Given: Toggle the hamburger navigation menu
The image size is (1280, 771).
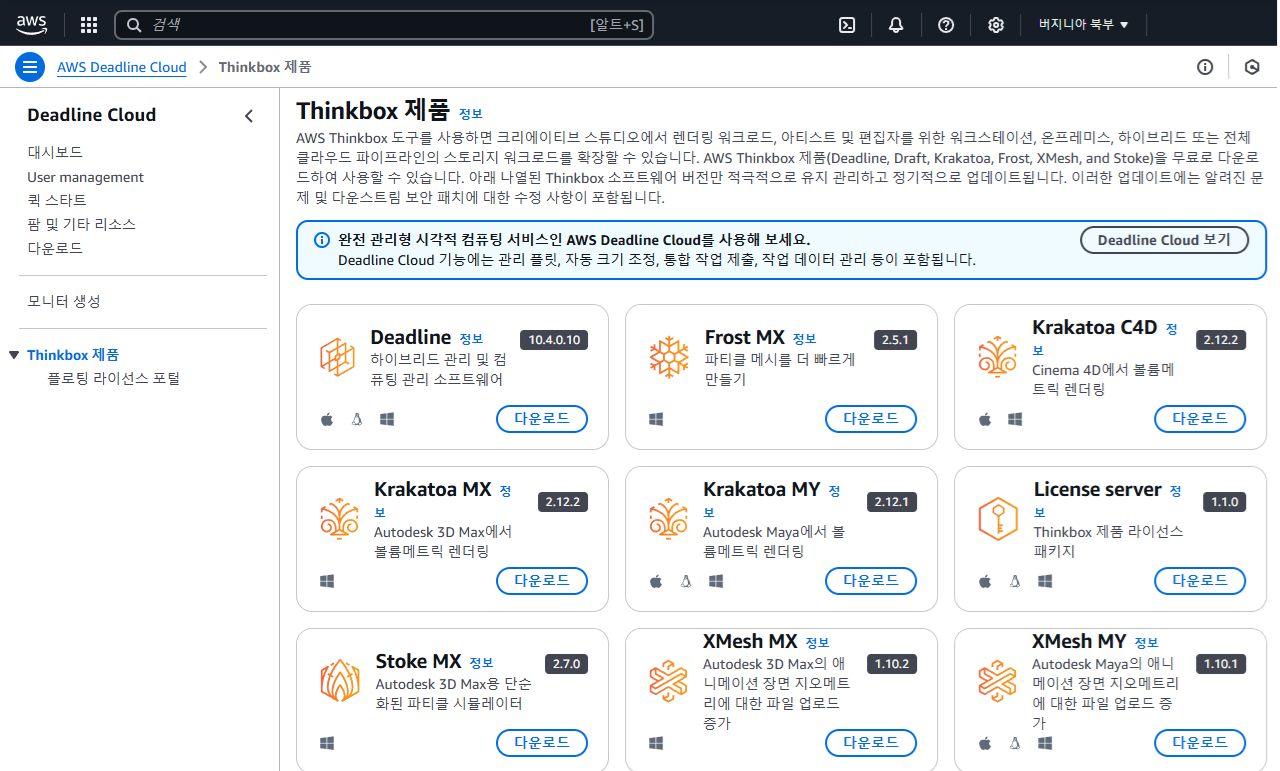Looking at the screenshot, I should click(30, 67).
